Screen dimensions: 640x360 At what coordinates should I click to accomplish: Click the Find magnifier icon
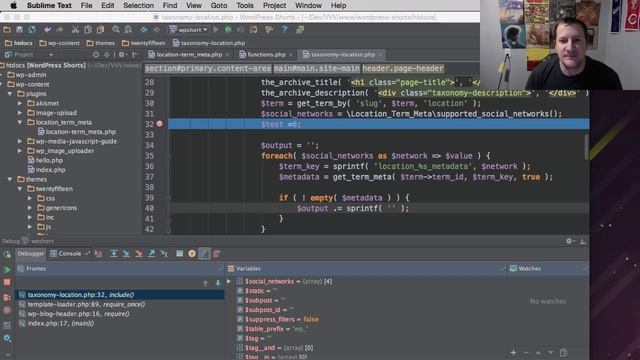coord(116,29)
